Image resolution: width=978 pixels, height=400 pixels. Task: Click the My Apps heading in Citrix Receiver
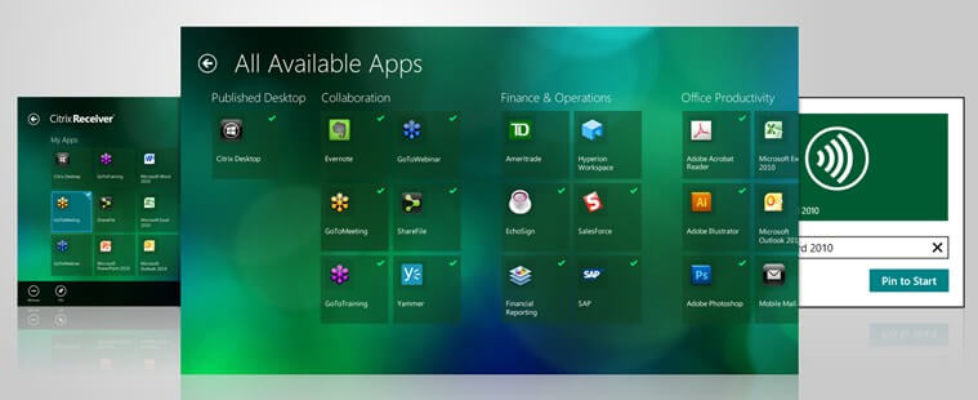pos(64,140)
